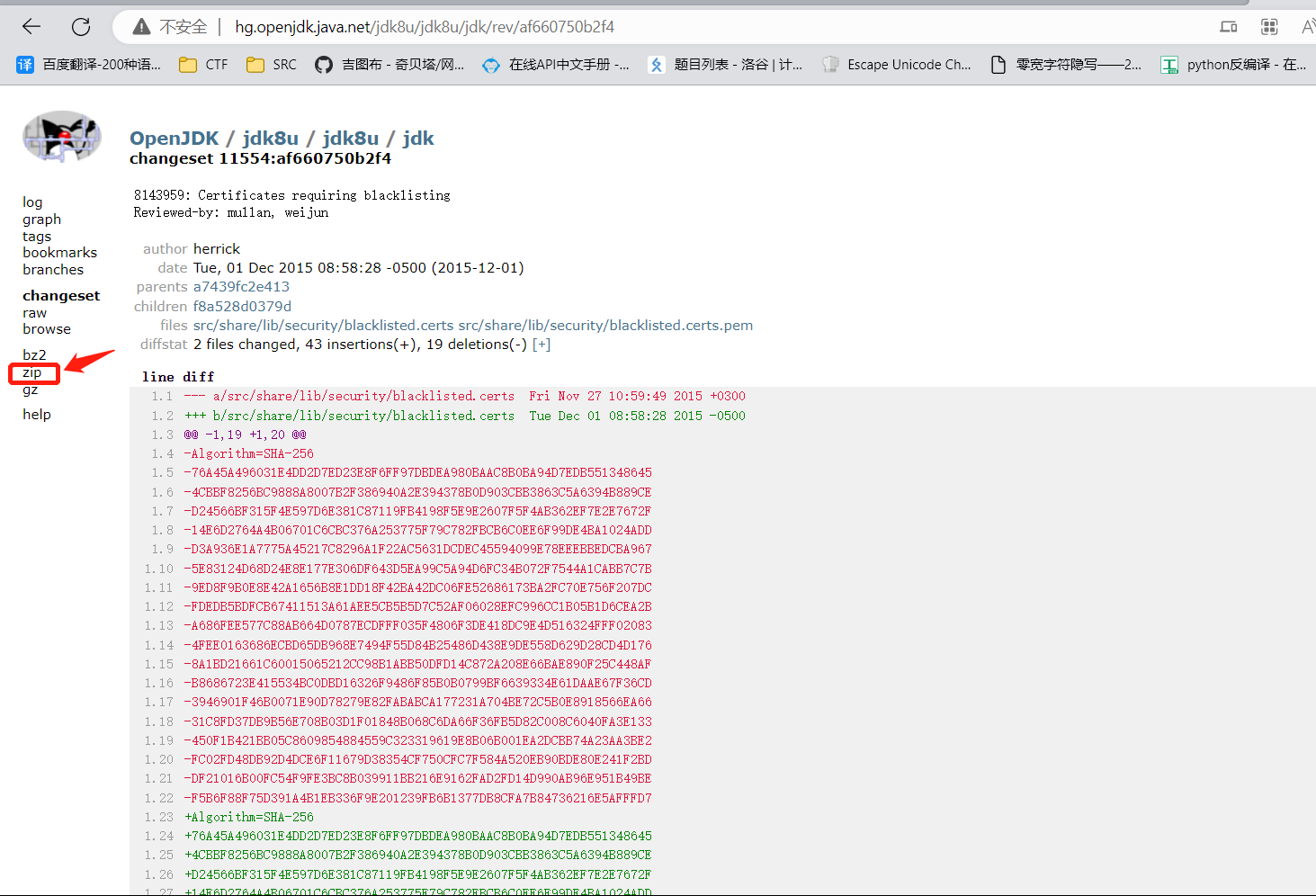The width and height of the screenshot is (1316, 896).
Task: Open first jdk8u breadcrumb link
Action: (x=271, y=139)
